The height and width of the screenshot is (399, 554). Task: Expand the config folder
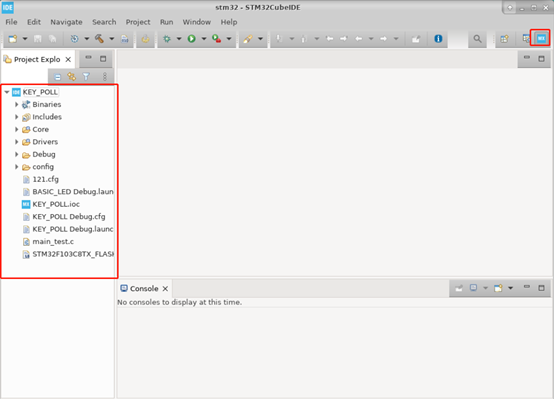(x=16, y=167)
